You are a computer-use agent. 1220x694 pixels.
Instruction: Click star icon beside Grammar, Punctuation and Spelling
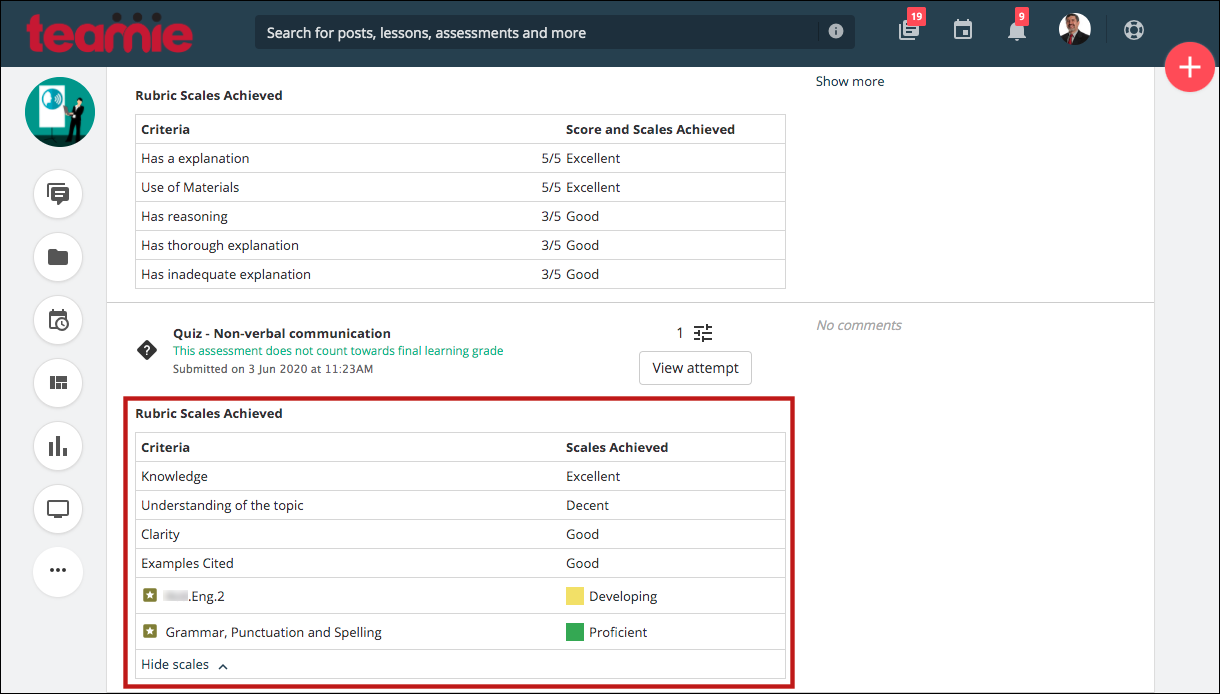[x=150, y=631]
